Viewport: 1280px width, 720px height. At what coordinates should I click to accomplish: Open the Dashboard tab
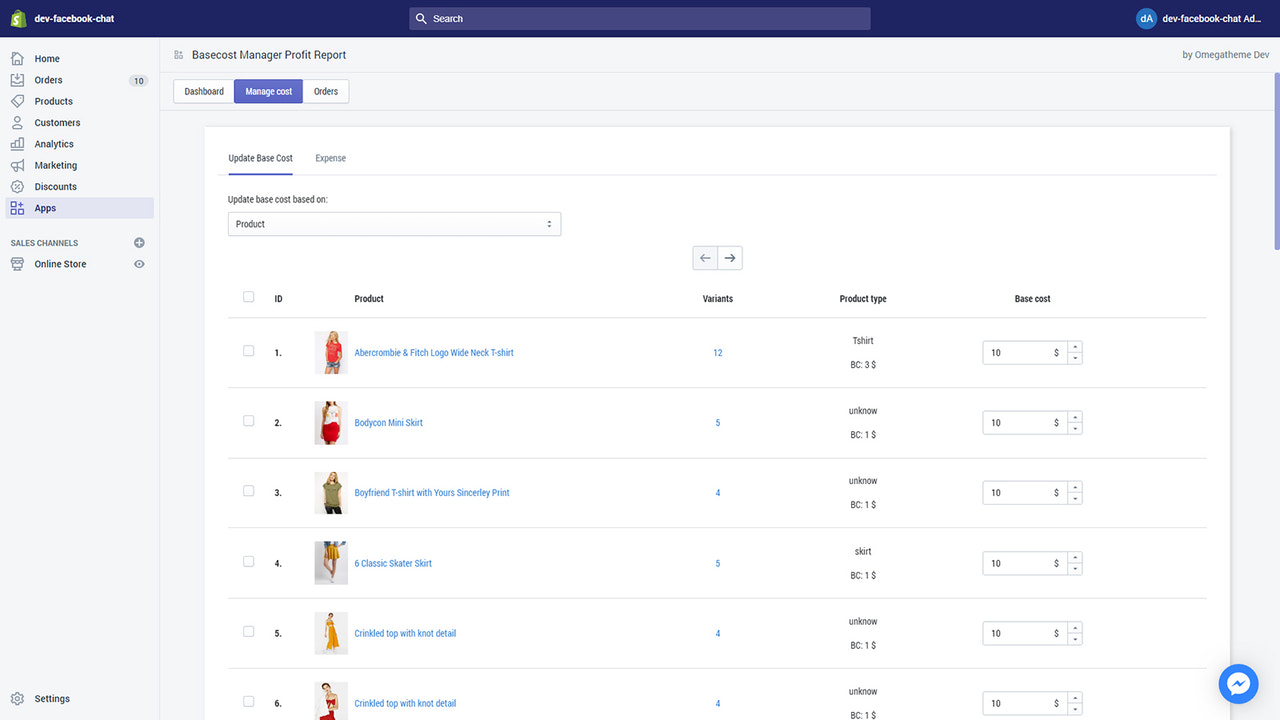tap(203, 90)
